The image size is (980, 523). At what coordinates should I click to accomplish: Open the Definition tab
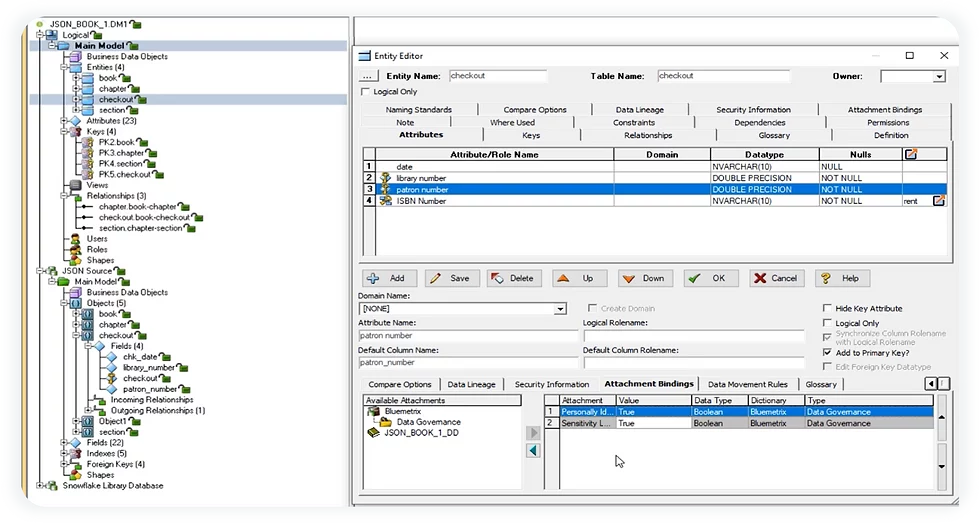tap(891, 135)
